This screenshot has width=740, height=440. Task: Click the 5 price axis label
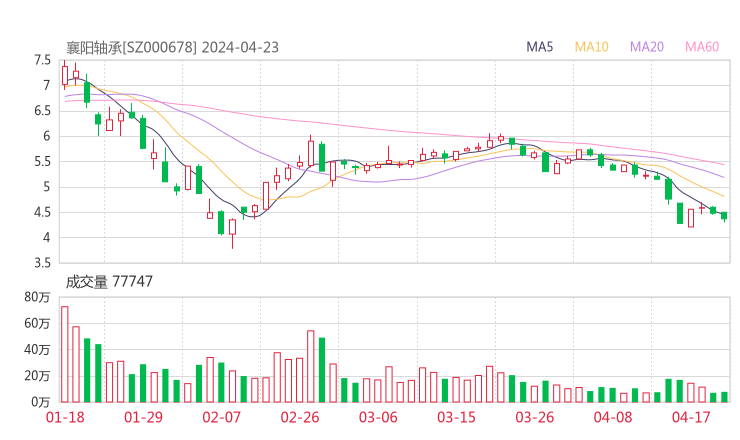coord(46,187)
